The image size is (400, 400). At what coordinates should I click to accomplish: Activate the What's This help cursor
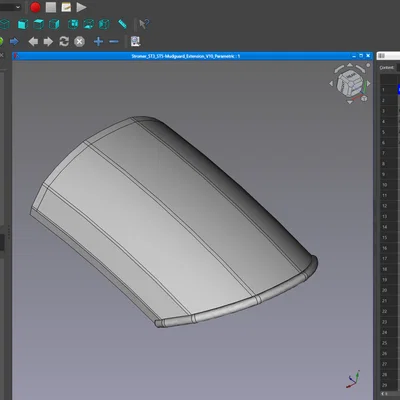point(144,24)
